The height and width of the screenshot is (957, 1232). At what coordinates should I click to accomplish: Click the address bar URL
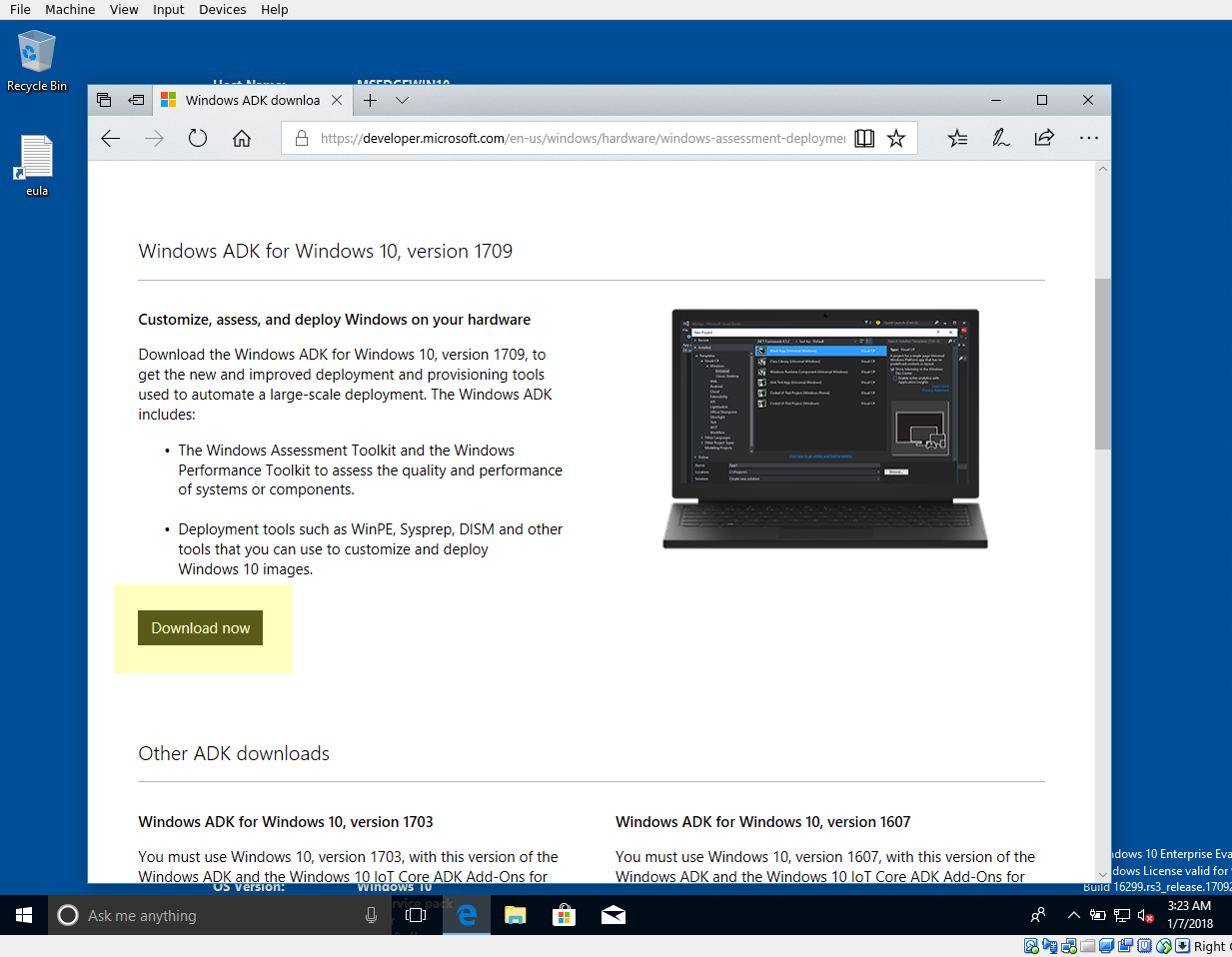[583, 138]
